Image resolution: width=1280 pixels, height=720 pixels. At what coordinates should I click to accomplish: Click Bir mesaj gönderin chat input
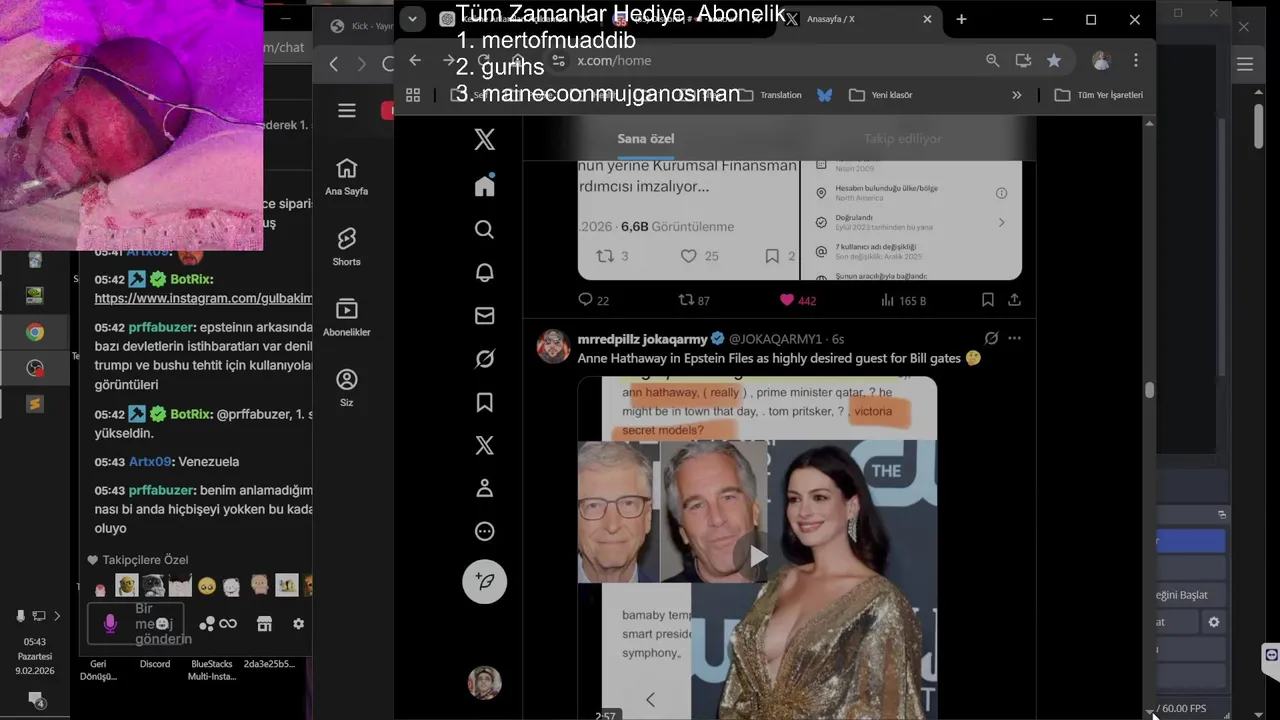[x=135, y=624]
